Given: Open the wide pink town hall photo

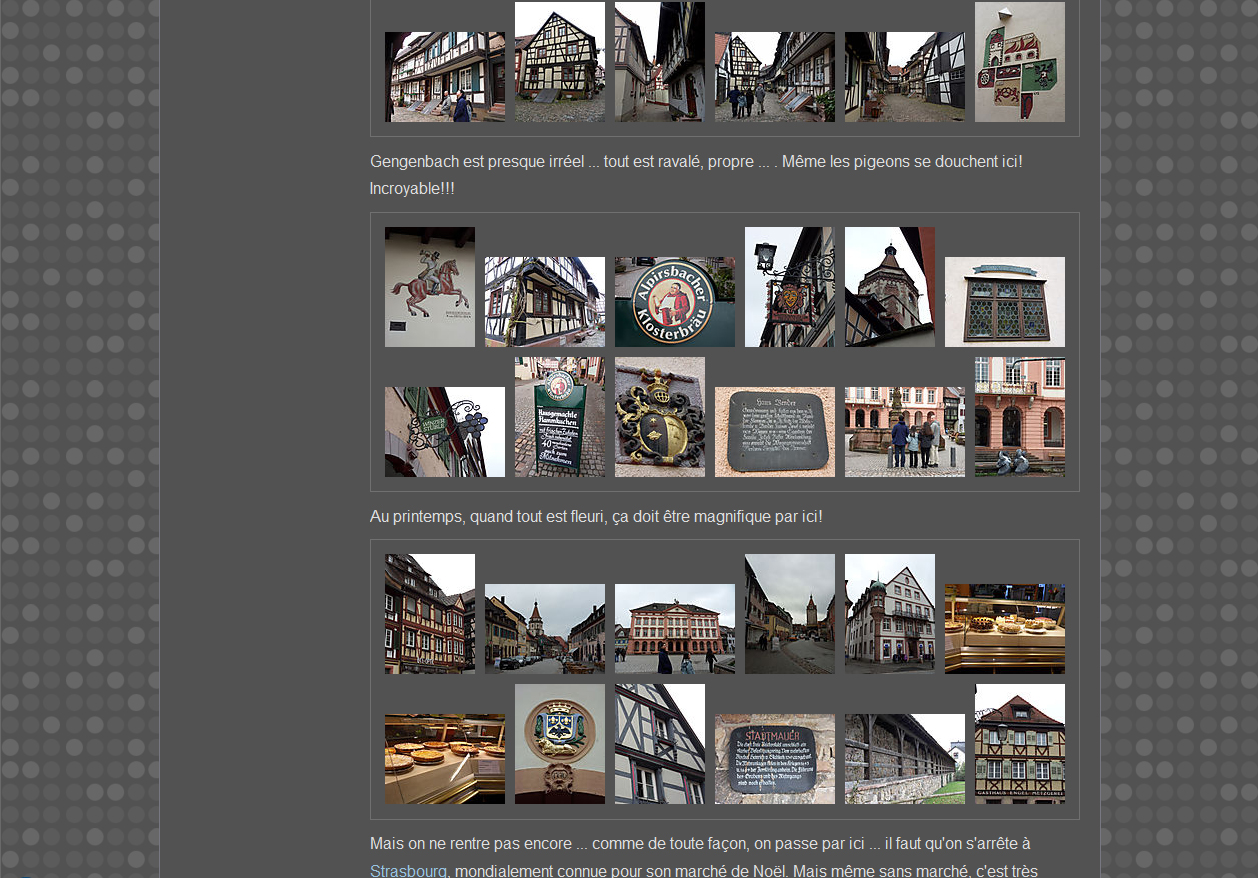Looking at the screenshot, I should tap(674, 629).
